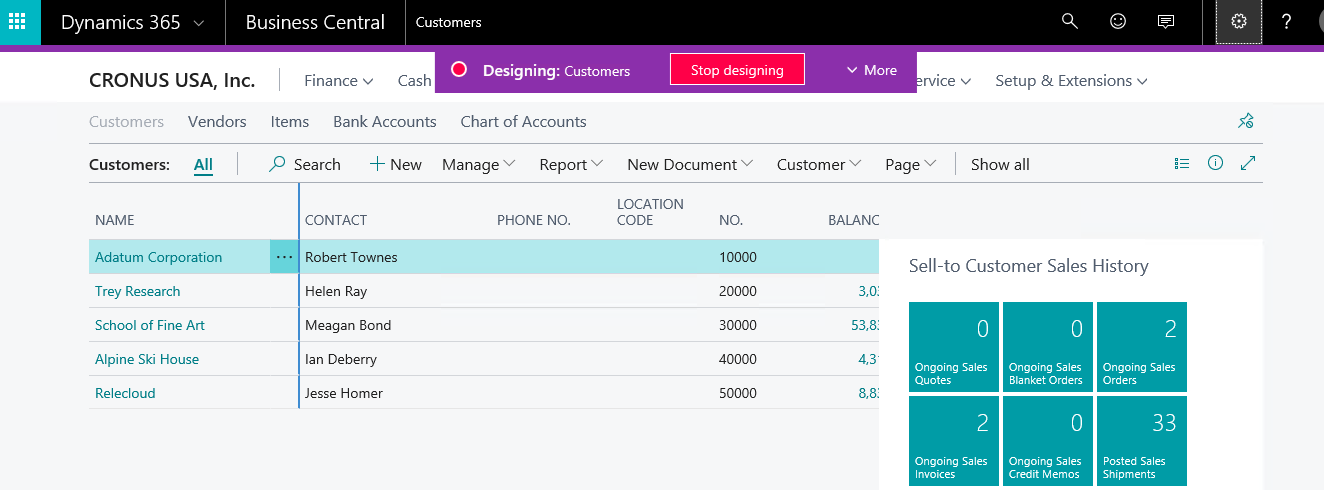Click the pin bookmark icon
The image size is (1324, 490).
click(x=1245, y=121)
